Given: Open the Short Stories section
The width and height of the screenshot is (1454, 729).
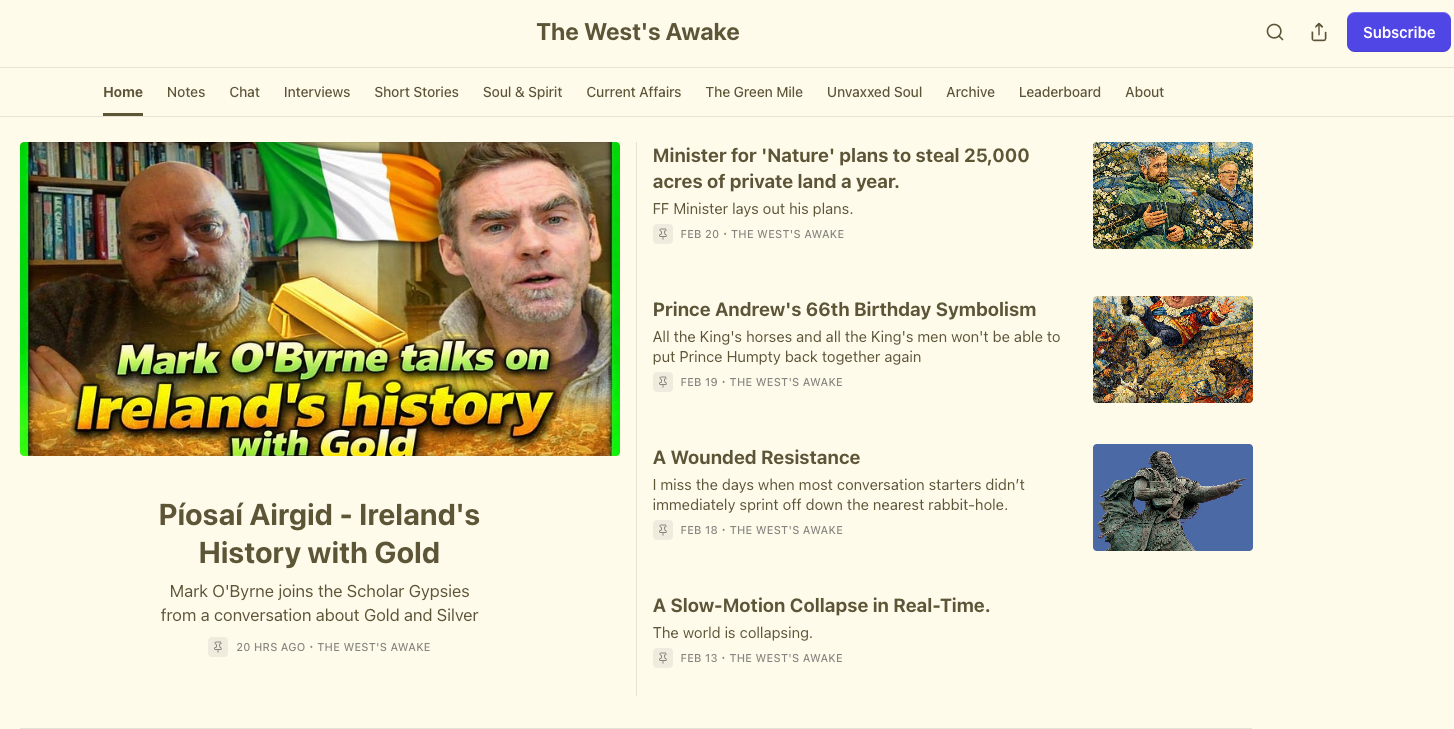Looking at the screenshot, I should [x=417, y=92].
